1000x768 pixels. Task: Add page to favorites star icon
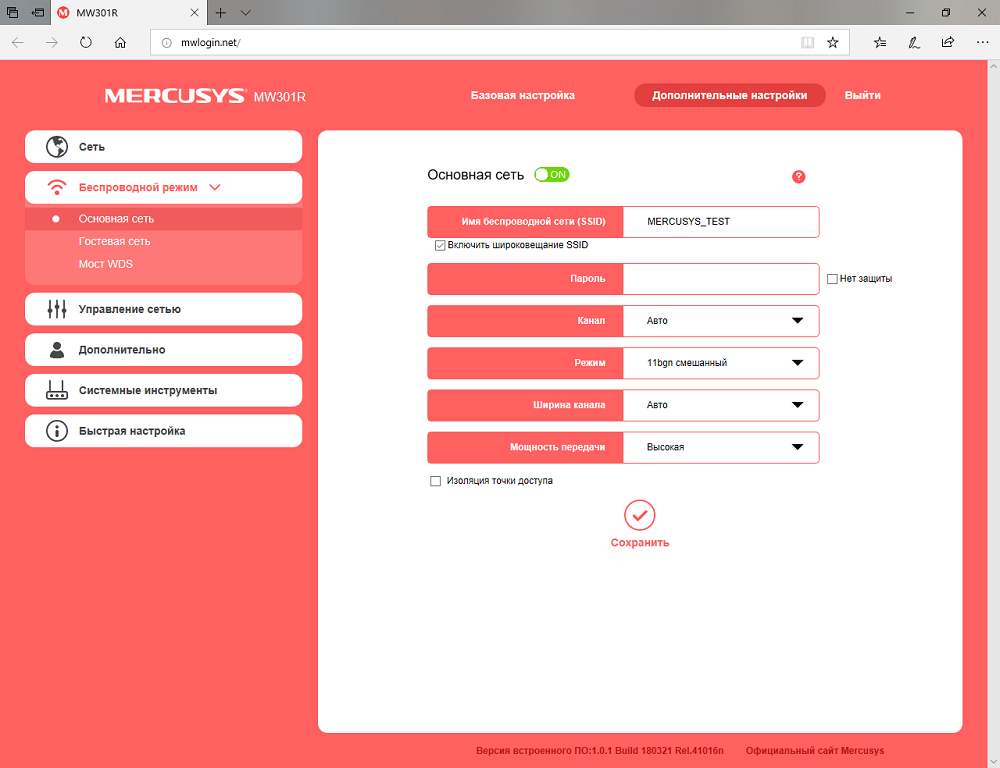pos(832,43)
